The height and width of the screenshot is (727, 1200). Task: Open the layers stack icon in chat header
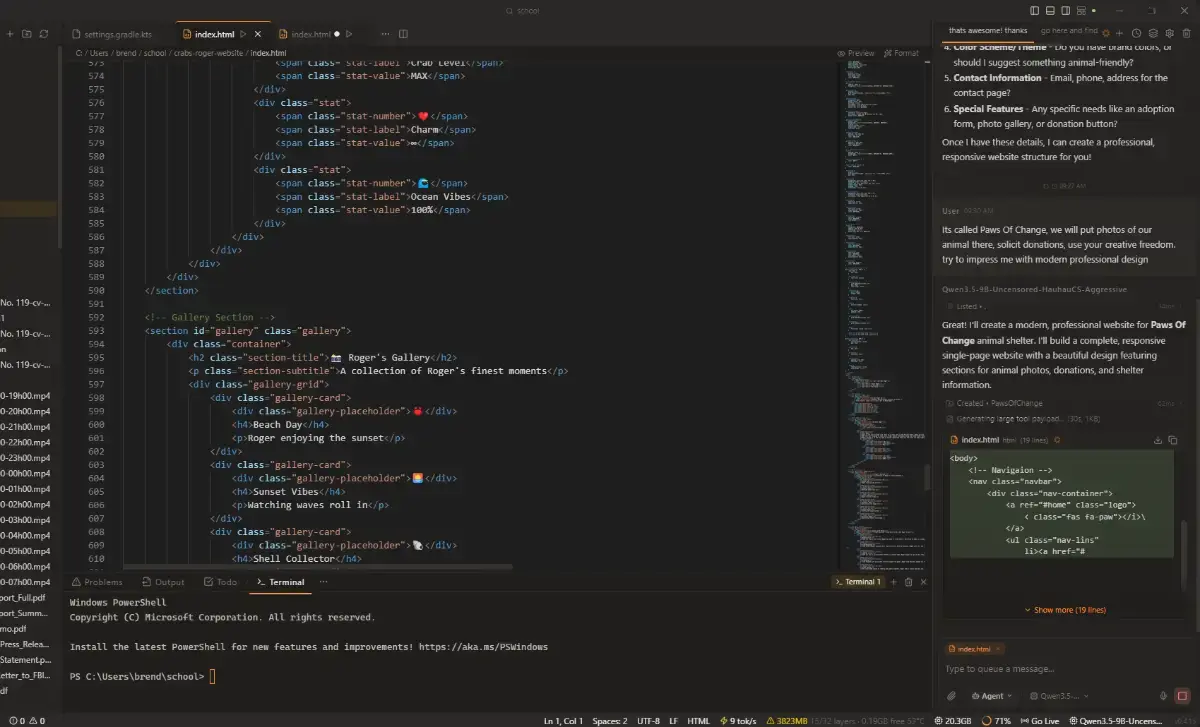pyautogui.click(x=1153, y=33)
